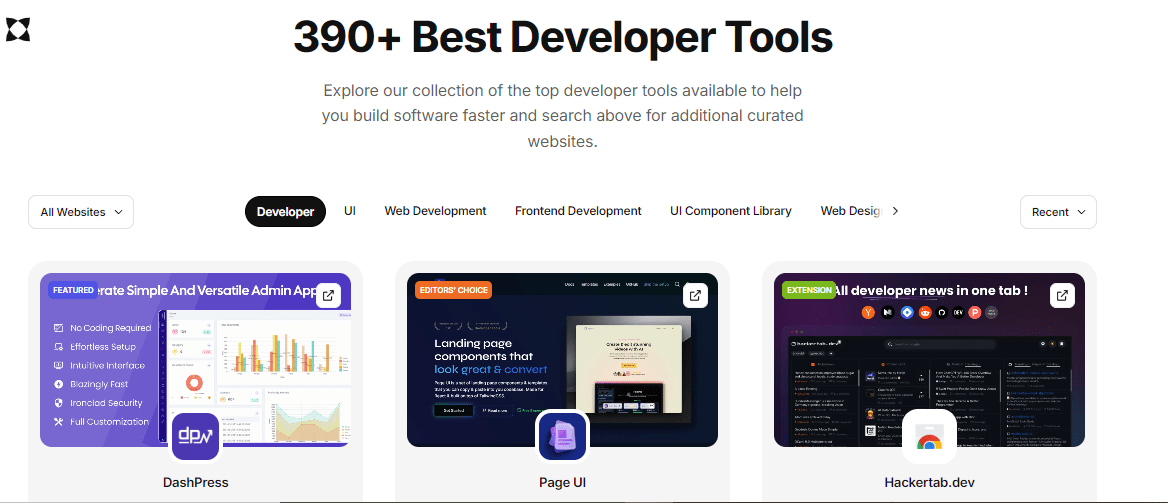Screen dimensions: 1168x503
Task: Select the Web Development category tab
Action: pyautogui.click(x=436, y=211)
